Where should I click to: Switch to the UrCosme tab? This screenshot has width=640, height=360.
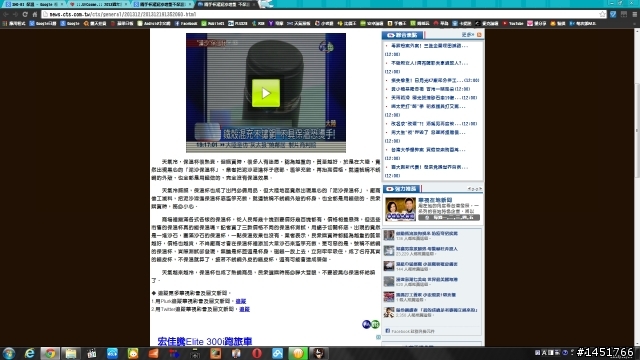[98, 4]
